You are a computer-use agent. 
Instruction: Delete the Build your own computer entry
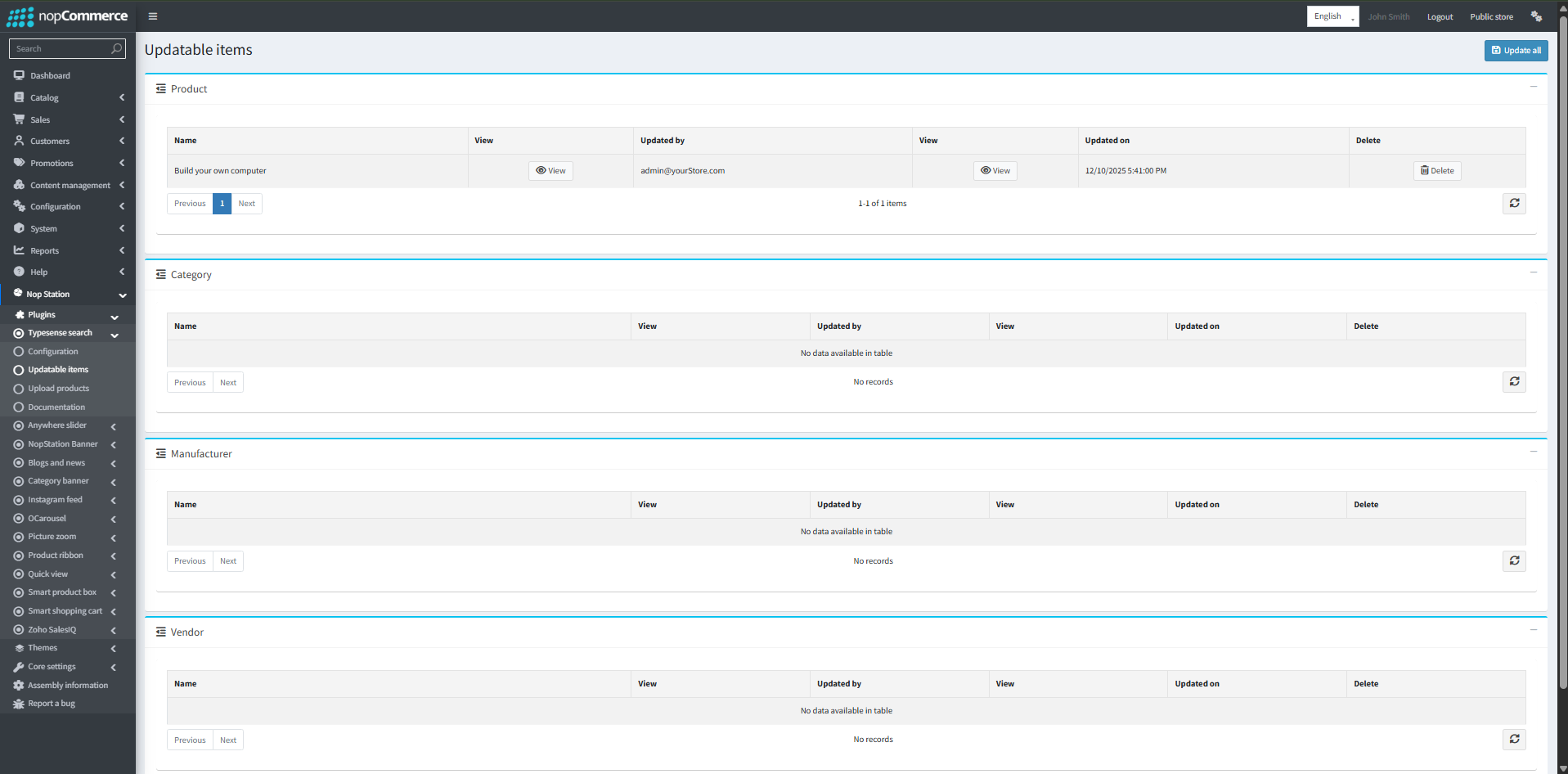tap(1437, 171)
